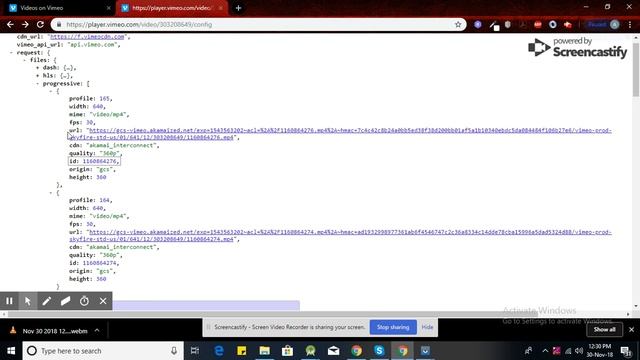Go back in browser history
The width and height of the screenshot is (640, 360).
[10, 24]
